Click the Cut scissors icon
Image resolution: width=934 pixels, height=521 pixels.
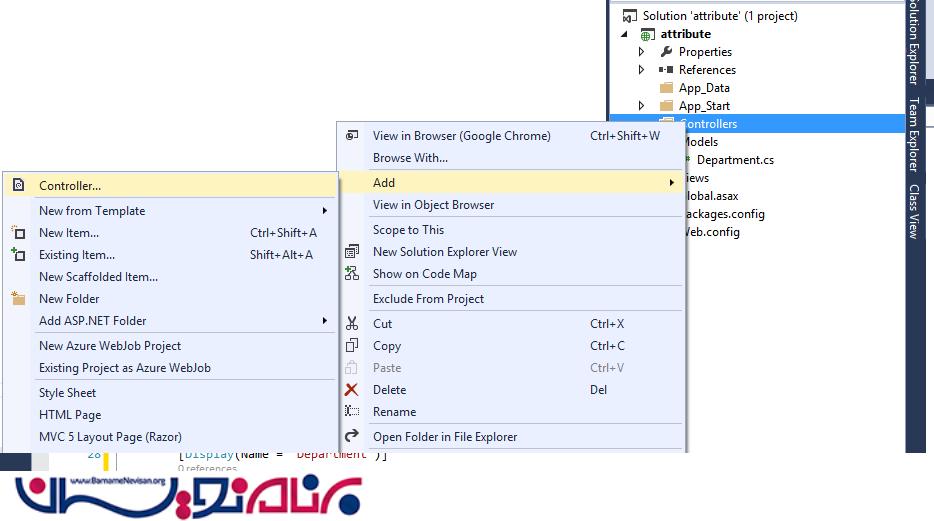point(351,324)
